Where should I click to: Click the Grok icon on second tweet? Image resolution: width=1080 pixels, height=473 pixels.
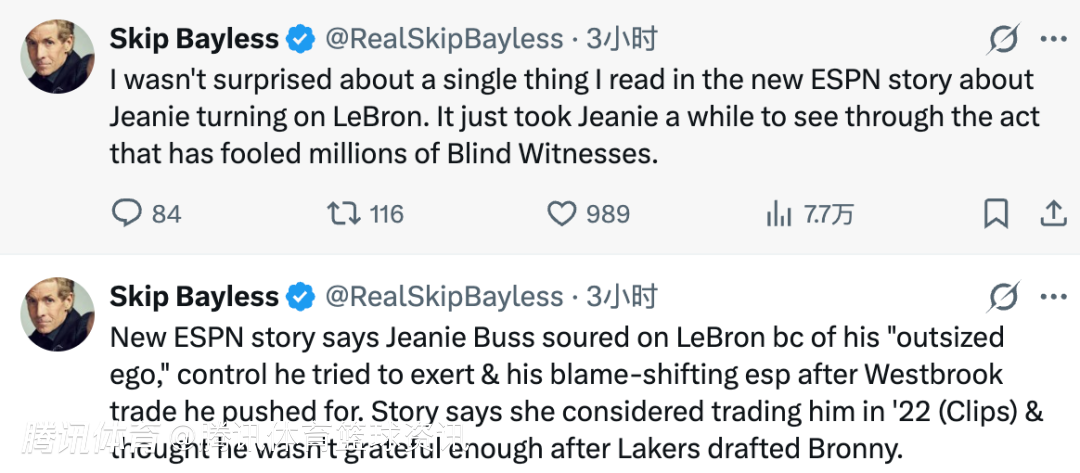(x=1002, y=297)
